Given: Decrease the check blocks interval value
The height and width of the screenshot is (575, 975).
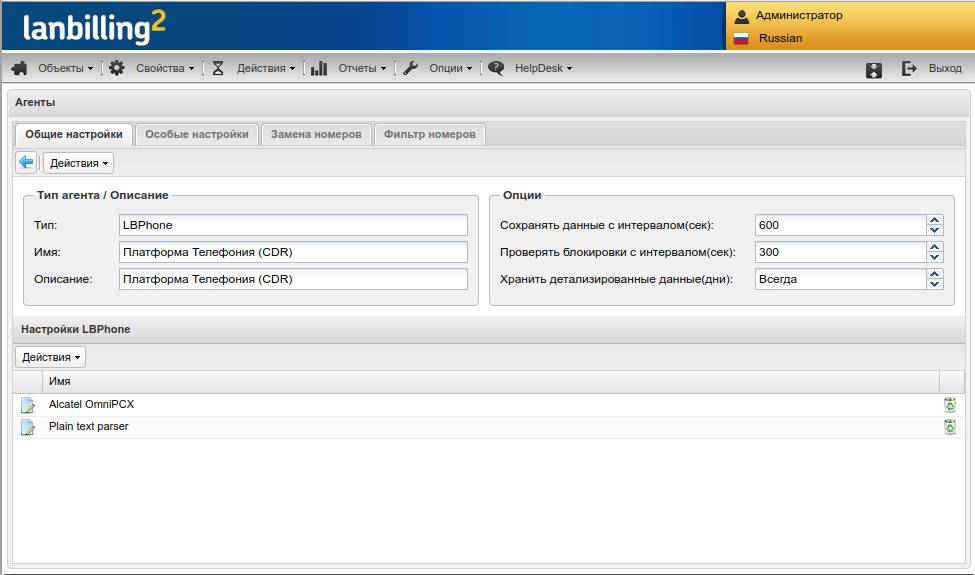Looking at the screenshot, I should coord(935,257).
